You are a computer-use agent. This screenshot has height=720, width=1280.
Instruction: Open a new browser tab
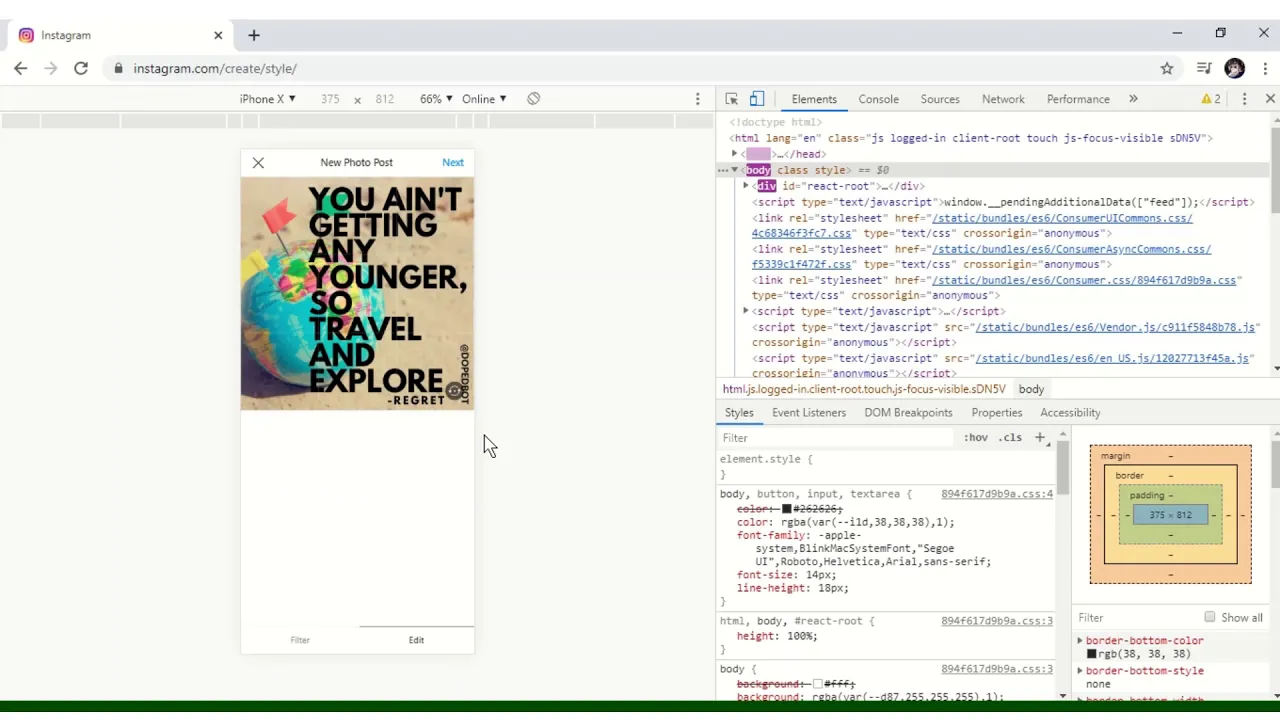click(254, 35)
